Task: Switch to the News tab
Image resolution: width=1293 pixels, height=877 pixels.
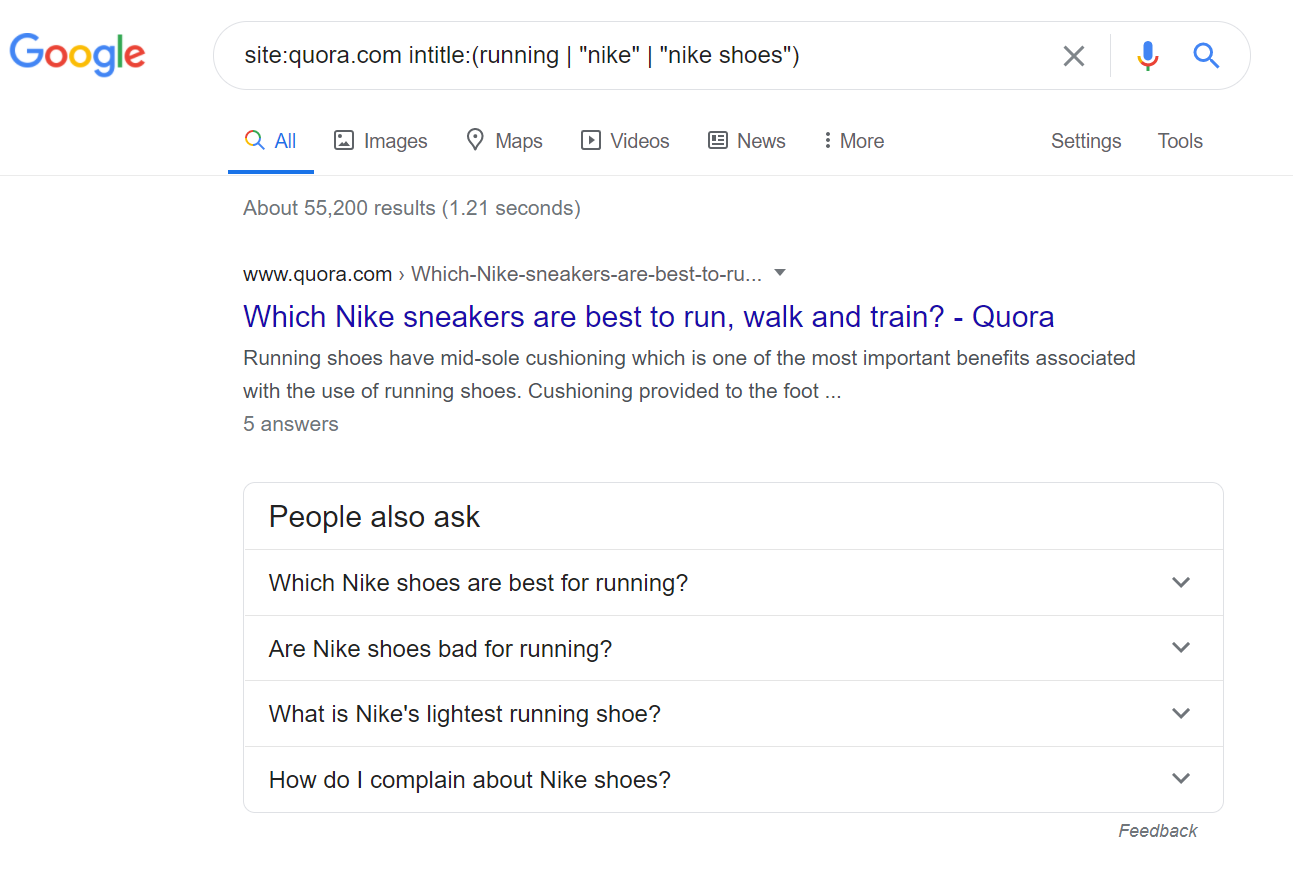Action: tap(746, 141)
